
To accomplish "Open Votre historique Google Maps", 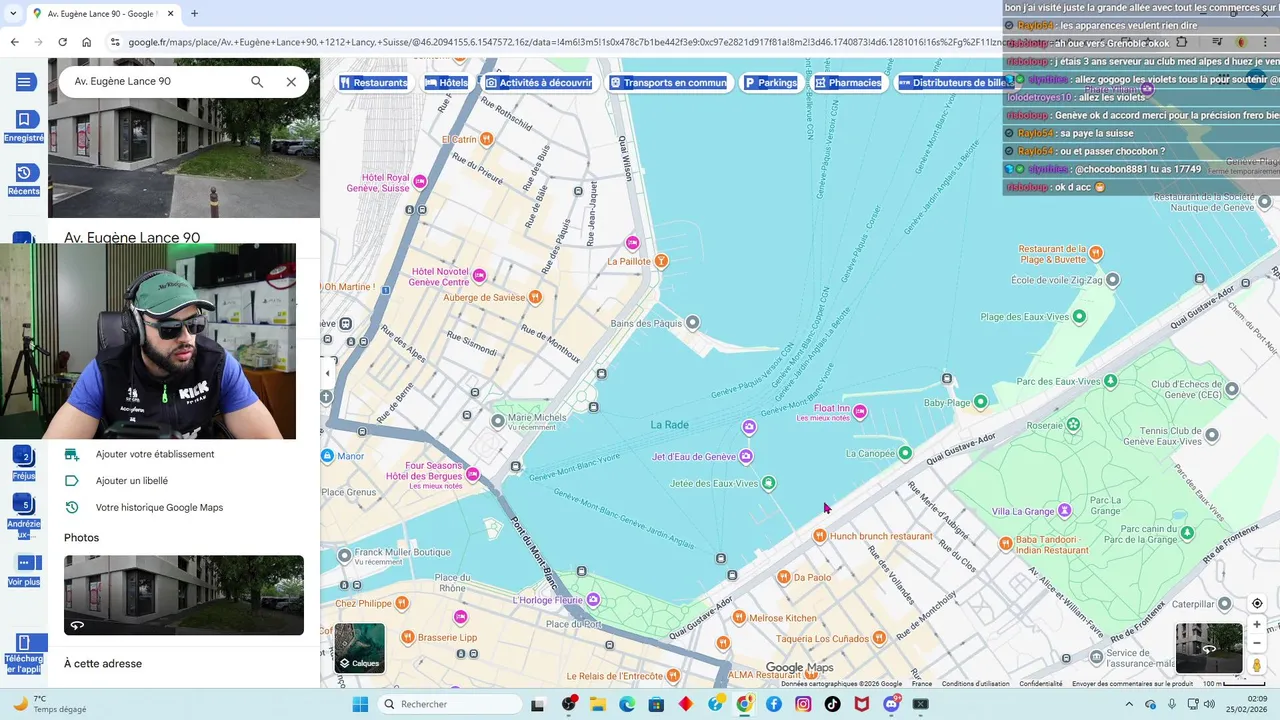I will [x=159, y=507].
